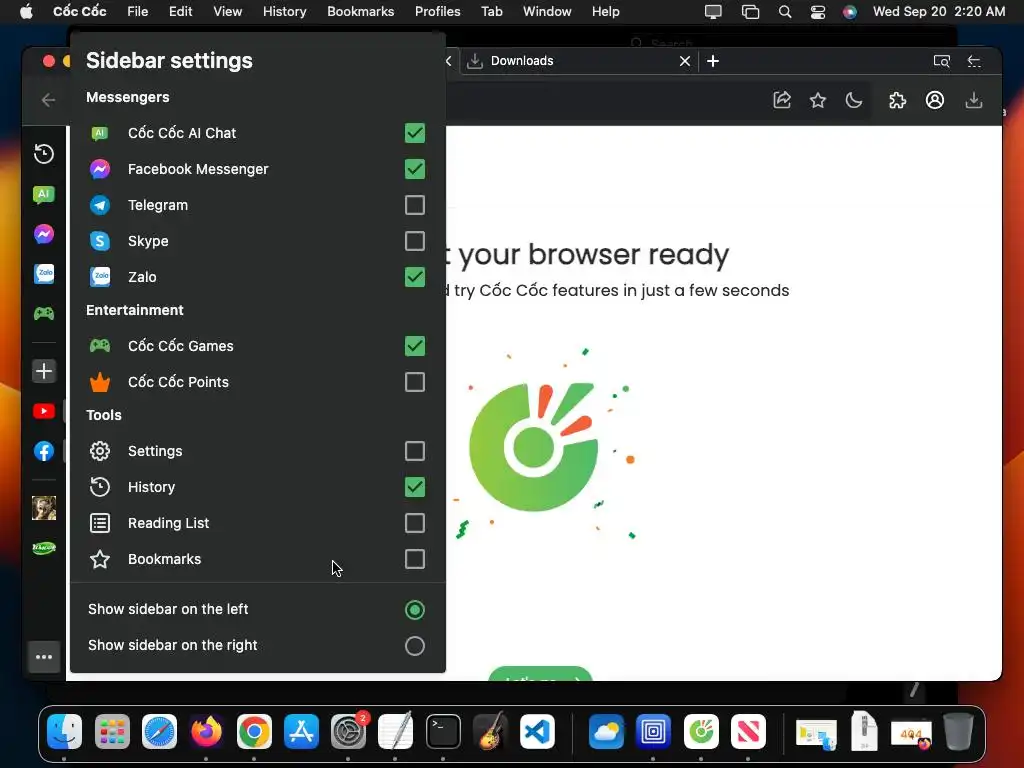Image resolution: width=1024 pixels, height=768 pixels.
Task: Click Skype label in Messengers list
Action: pyautogui.click(x=148, y=241)
